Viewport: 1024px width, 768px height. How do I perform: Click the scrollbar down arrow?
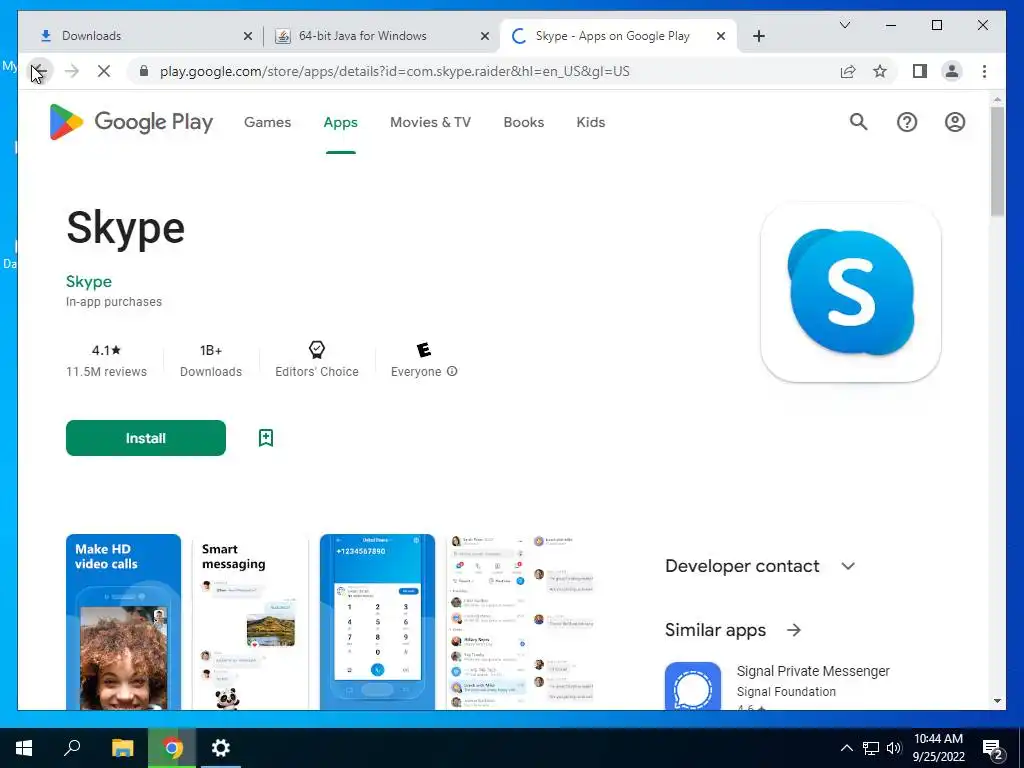point(997,701)
